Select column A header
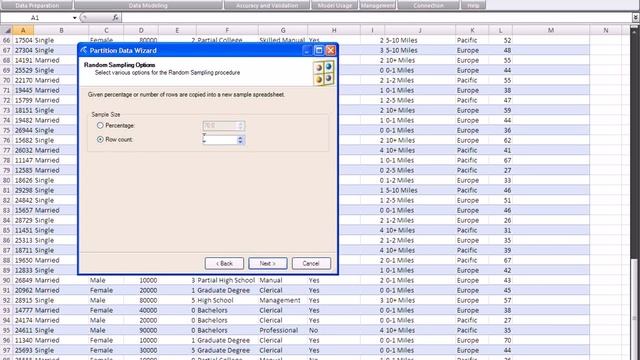Screen dimensions: 640x360 click(x=23, y=30)
